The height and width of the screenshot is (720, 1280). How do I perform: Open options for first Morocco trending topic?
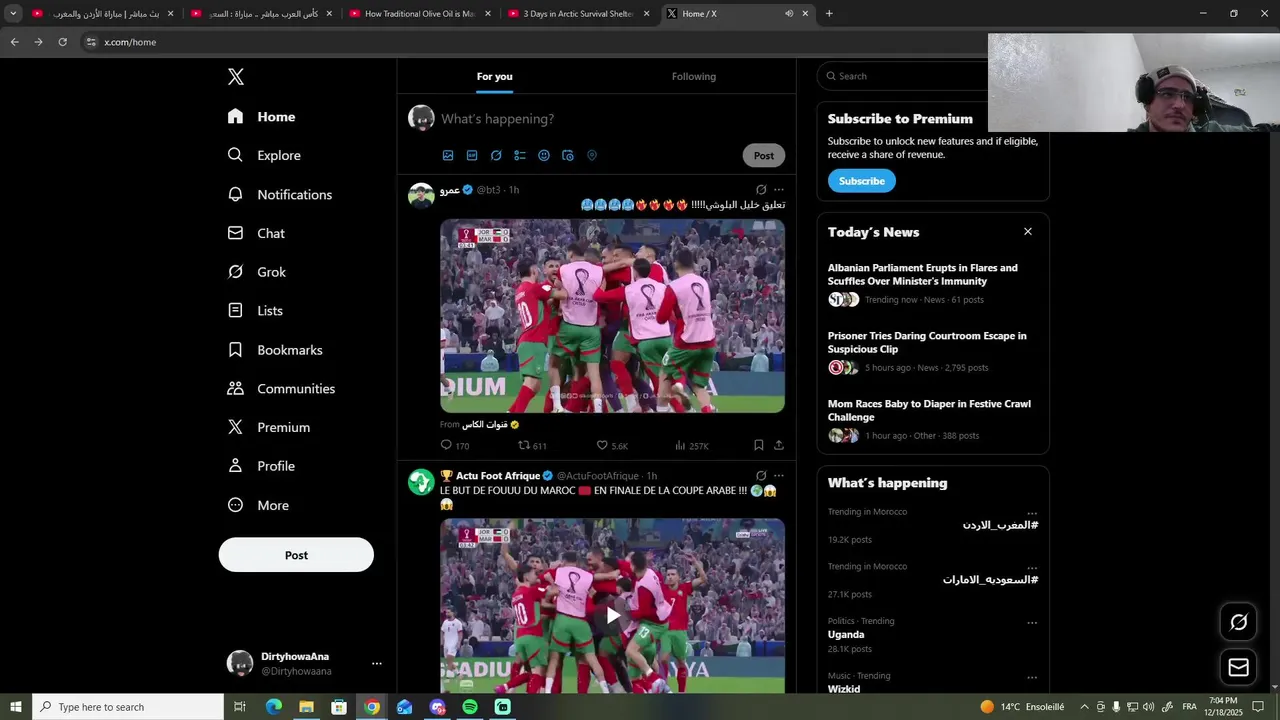1032,513
